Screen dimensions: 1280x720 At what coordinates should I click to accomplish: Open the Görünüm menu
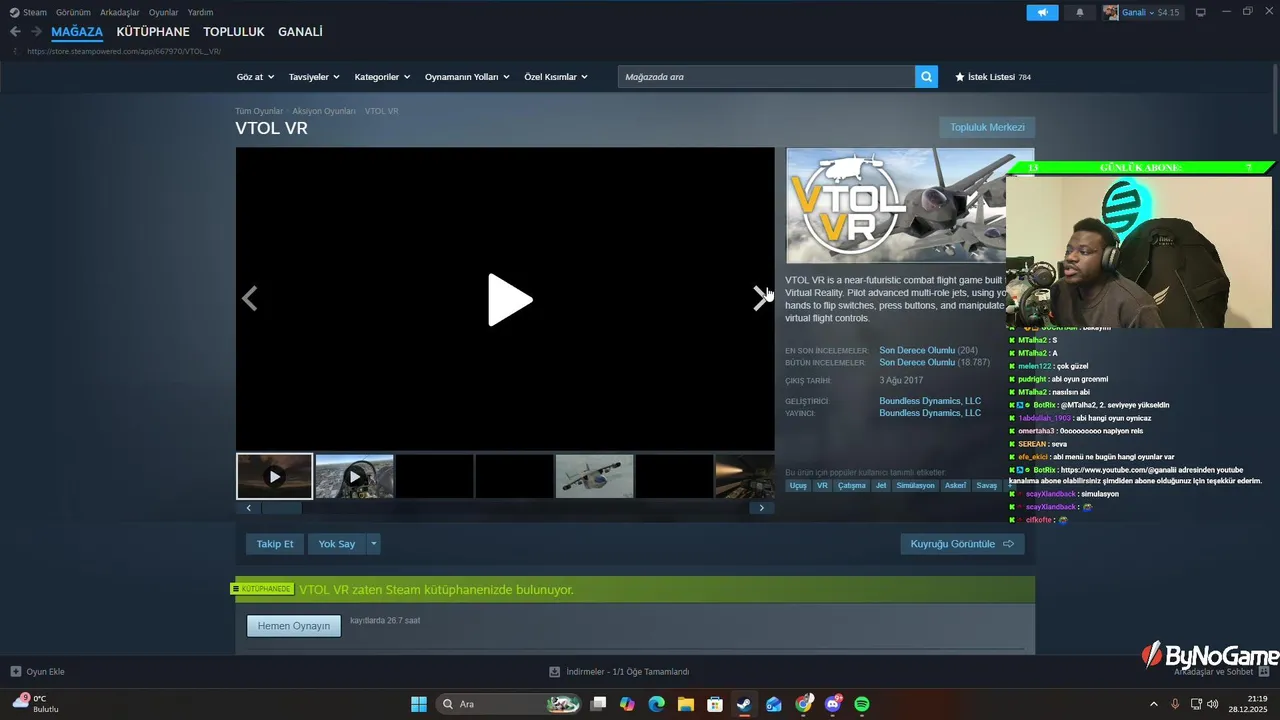click(73, 12)
